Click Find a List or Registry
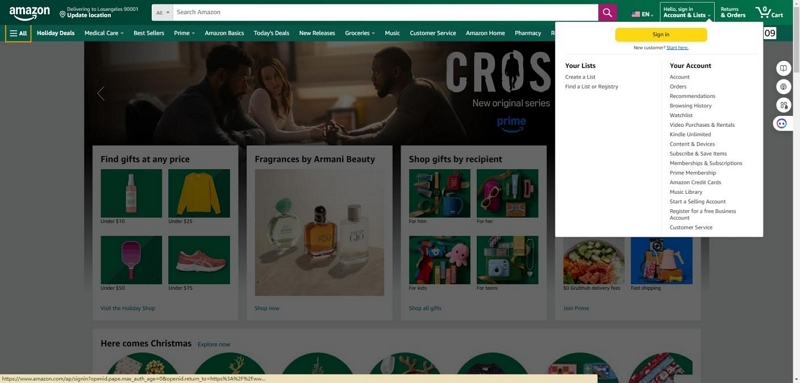This screenshot has width=800, height=383. point(591,87)
